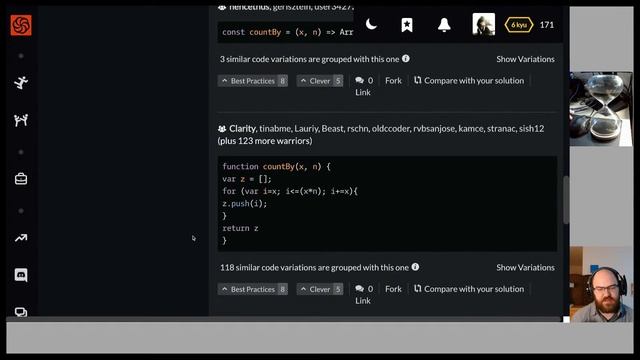640x360 pixels.
Task: Upvote Clever on the const countBy solution
Action: coord(320,81)
